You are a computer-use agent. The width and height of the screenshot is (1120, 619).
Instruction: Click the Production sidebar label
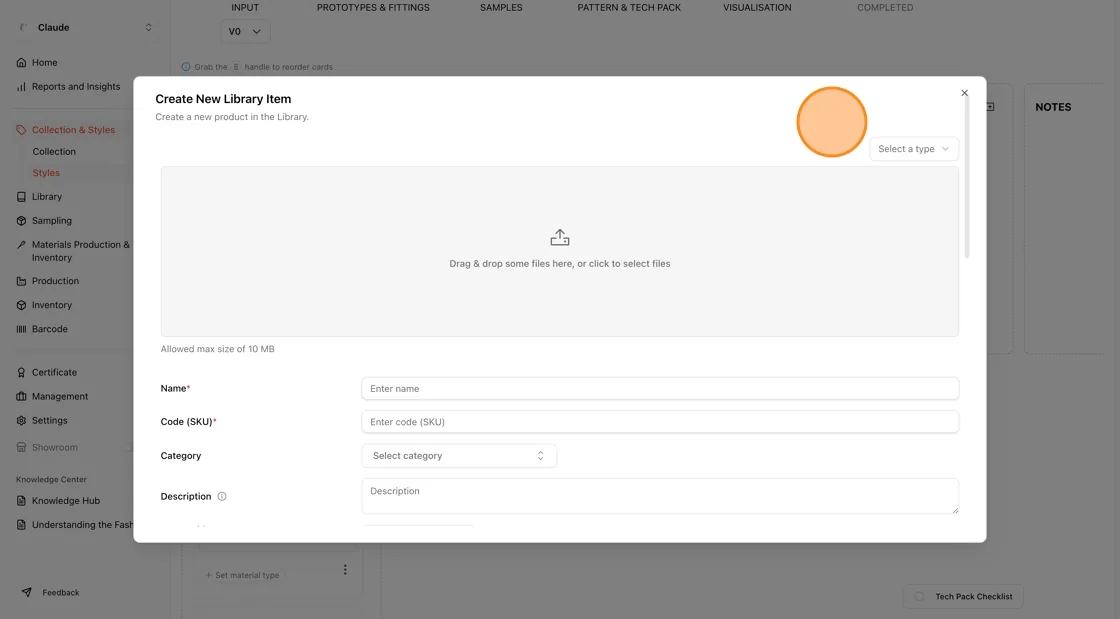pyautogui.click(x=56, y=281)
